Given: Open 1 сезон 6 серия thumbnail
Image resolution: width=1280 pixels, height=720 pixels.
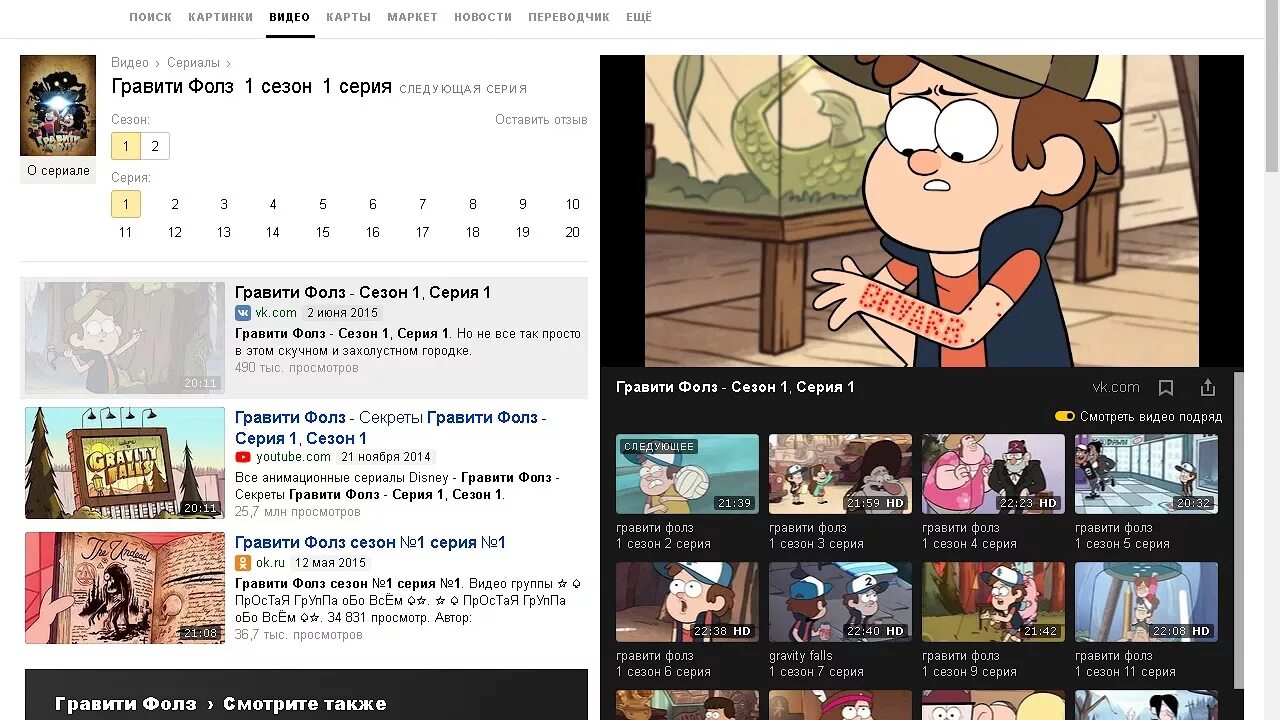Looking at the screenshot, I should tap(687, 602).
